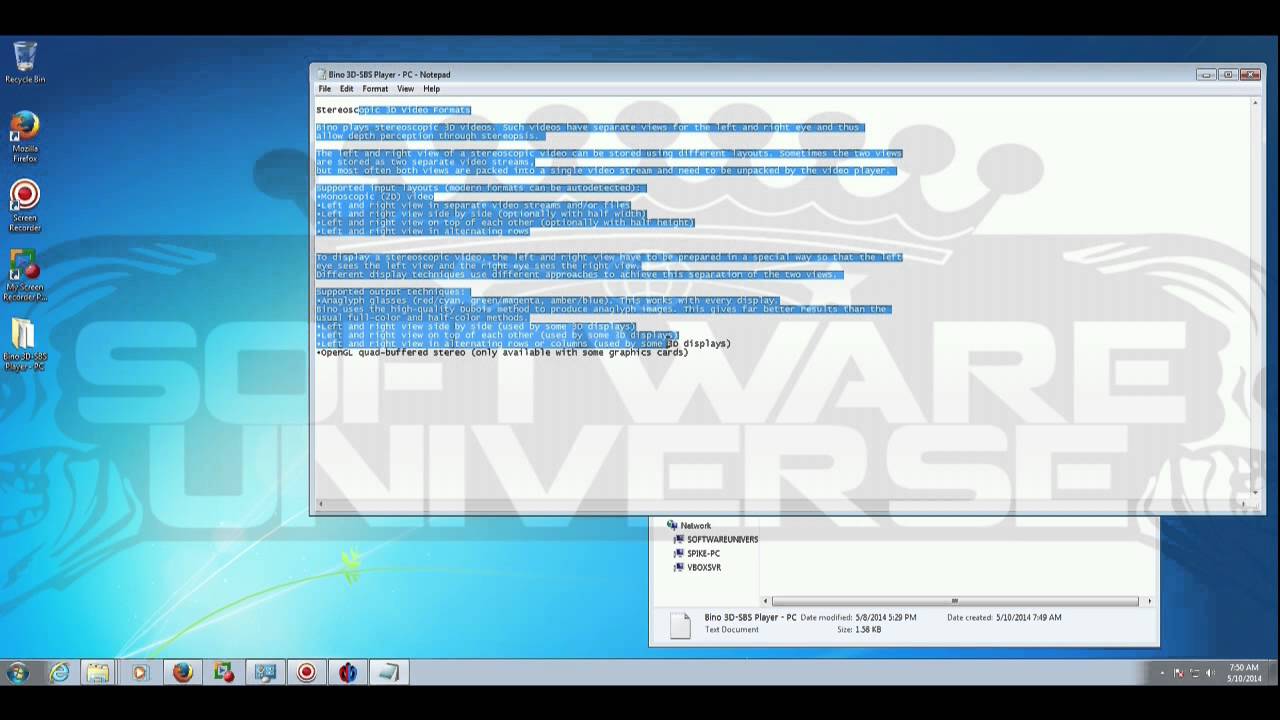The image size is (1280, 720).
Task: Open the View menu in Notepad
Action: (x=405, y=89)
